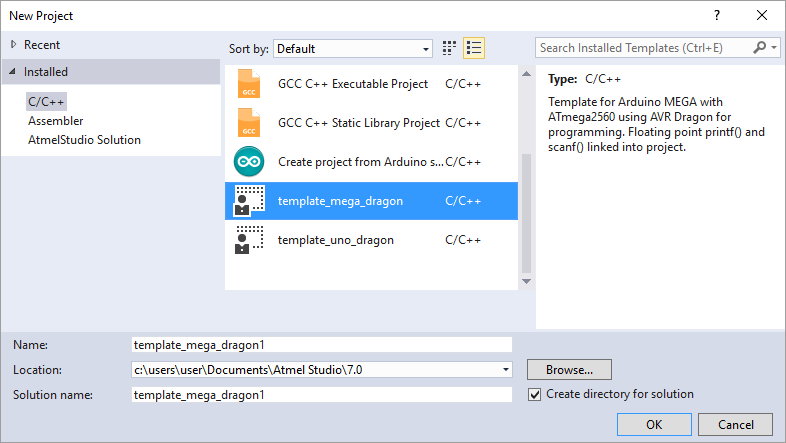The image size is (786, 443).
Task: Click the GCC C++ Executable Project icon
Action: pos(249,84)
